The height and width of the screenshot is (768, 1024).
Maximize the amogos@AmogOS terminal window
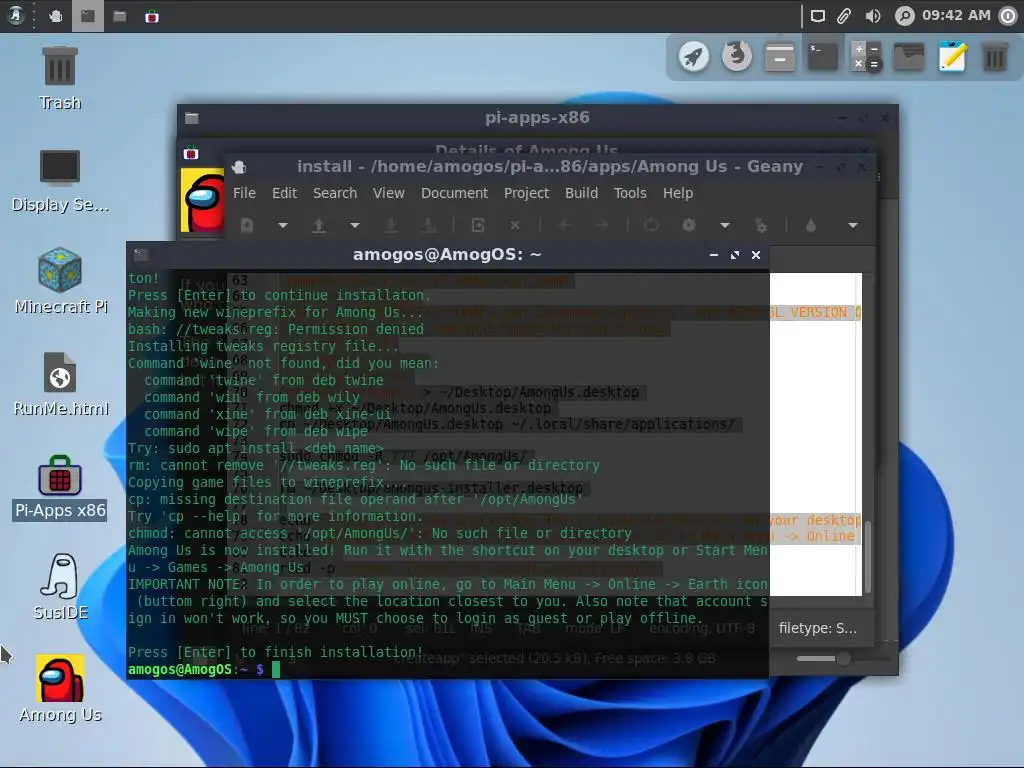[x=735, y=255]
